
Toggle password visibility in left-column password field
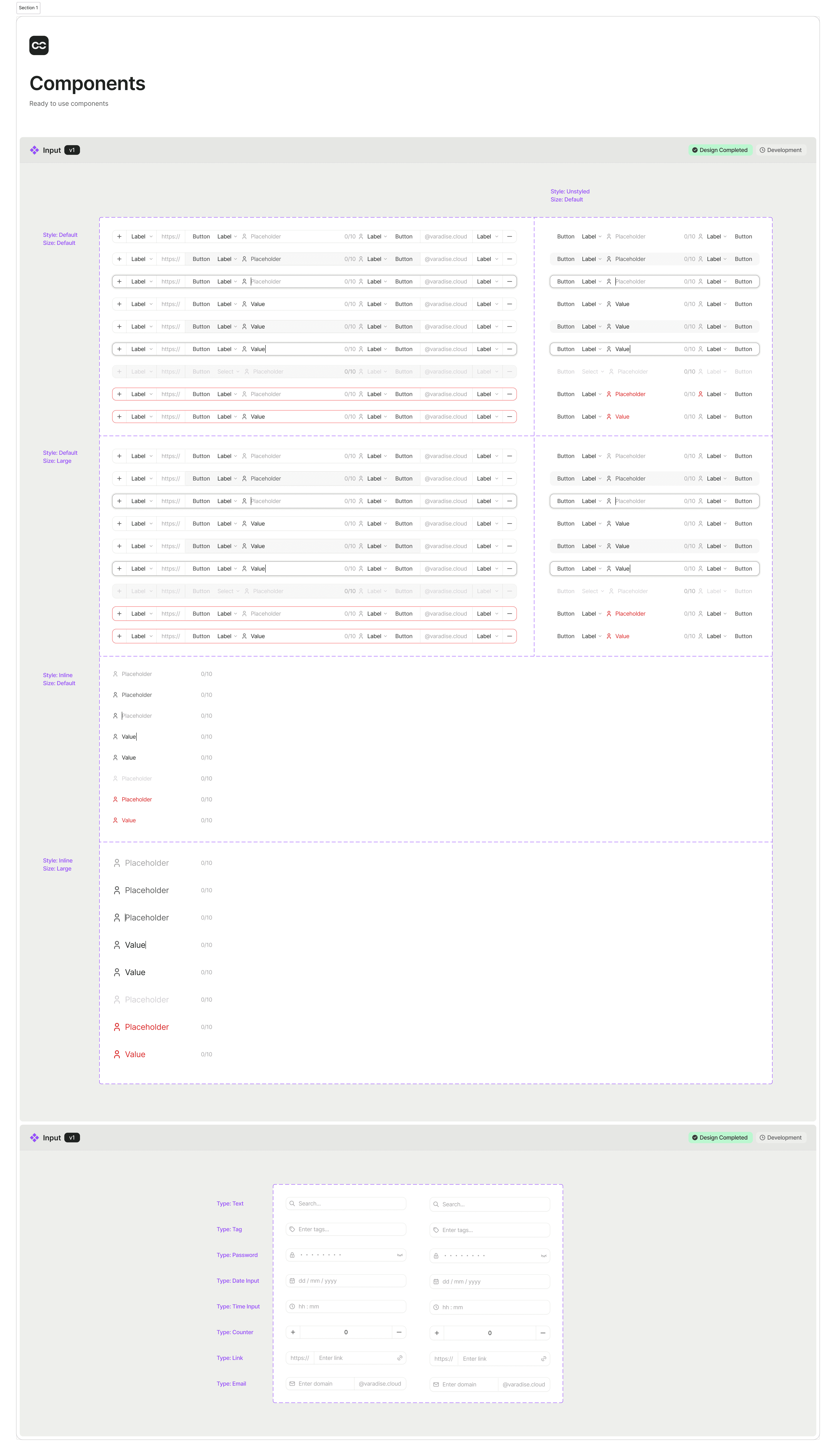[400, 1255]
